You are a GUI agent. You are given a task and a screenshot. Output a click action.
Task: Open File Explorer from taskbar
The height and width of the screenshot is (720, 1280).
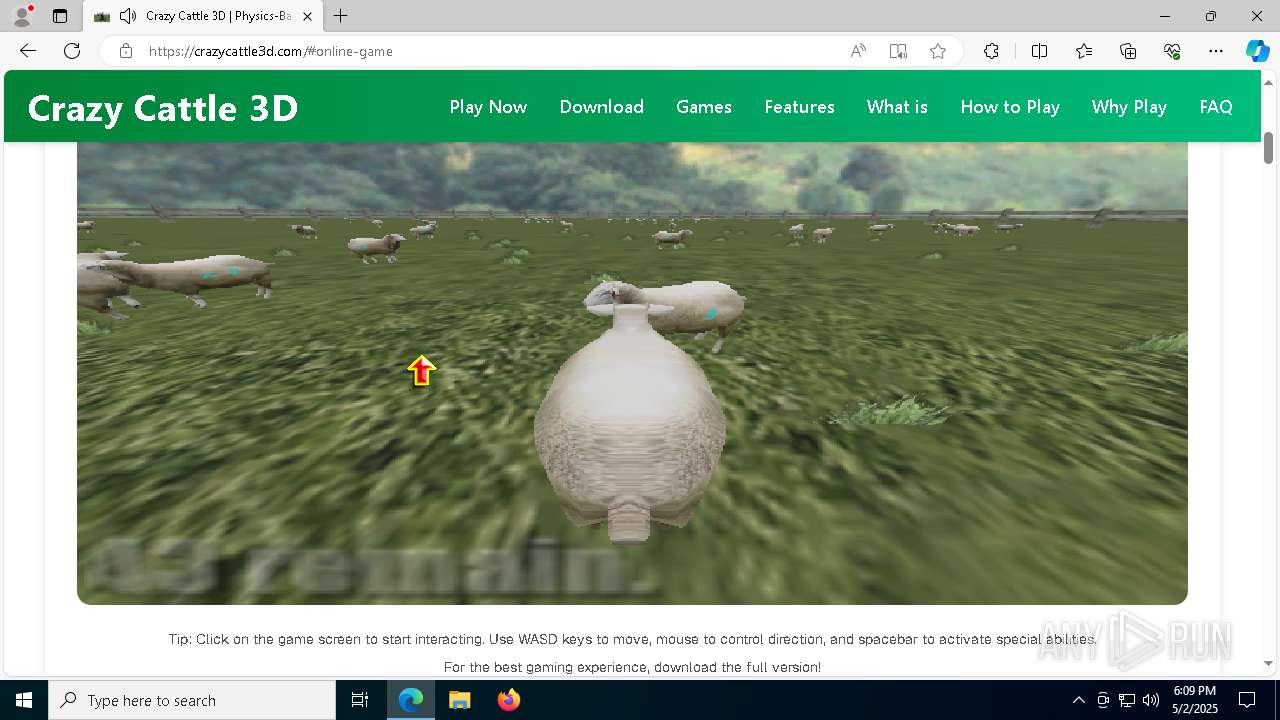[x=459, y=700]
